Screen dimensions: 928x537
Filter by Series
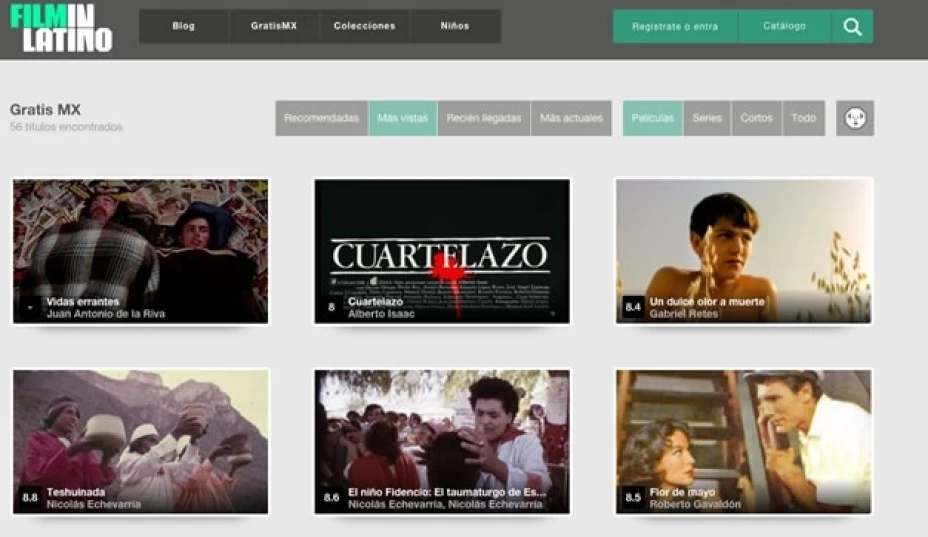coord(707,118)
